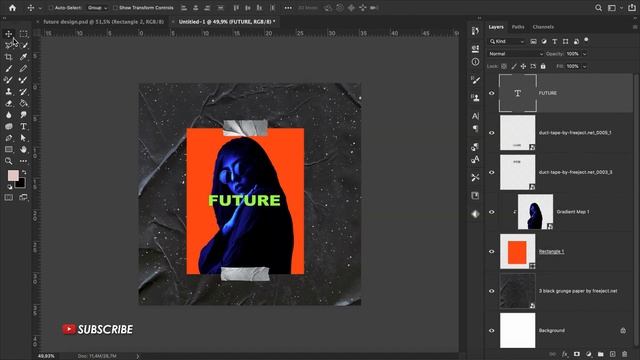The image size is (640, 360).
Task: Select the Move tool in the toolbox
Action: click(9, 34)
